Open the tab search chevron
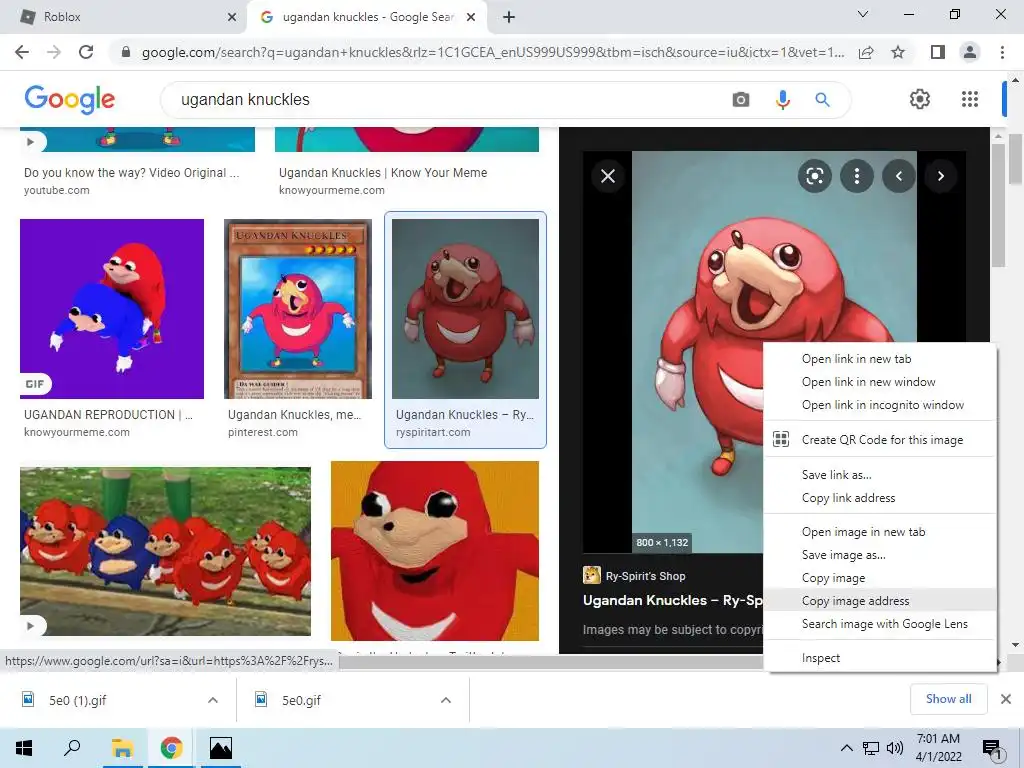The image size is (1024, 768). (863, 14)
